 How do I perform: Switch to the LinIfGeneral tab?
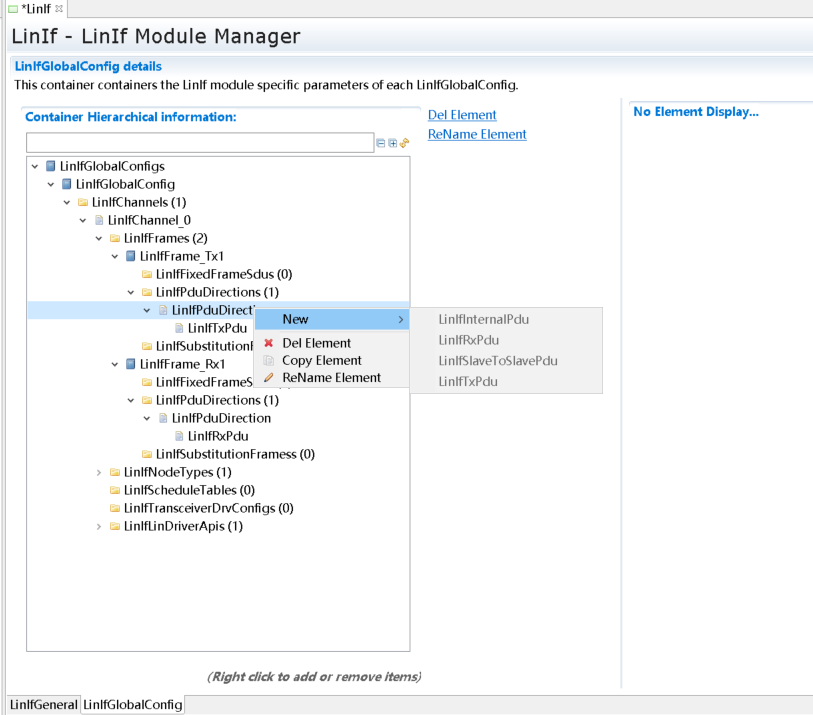point(43,705)
